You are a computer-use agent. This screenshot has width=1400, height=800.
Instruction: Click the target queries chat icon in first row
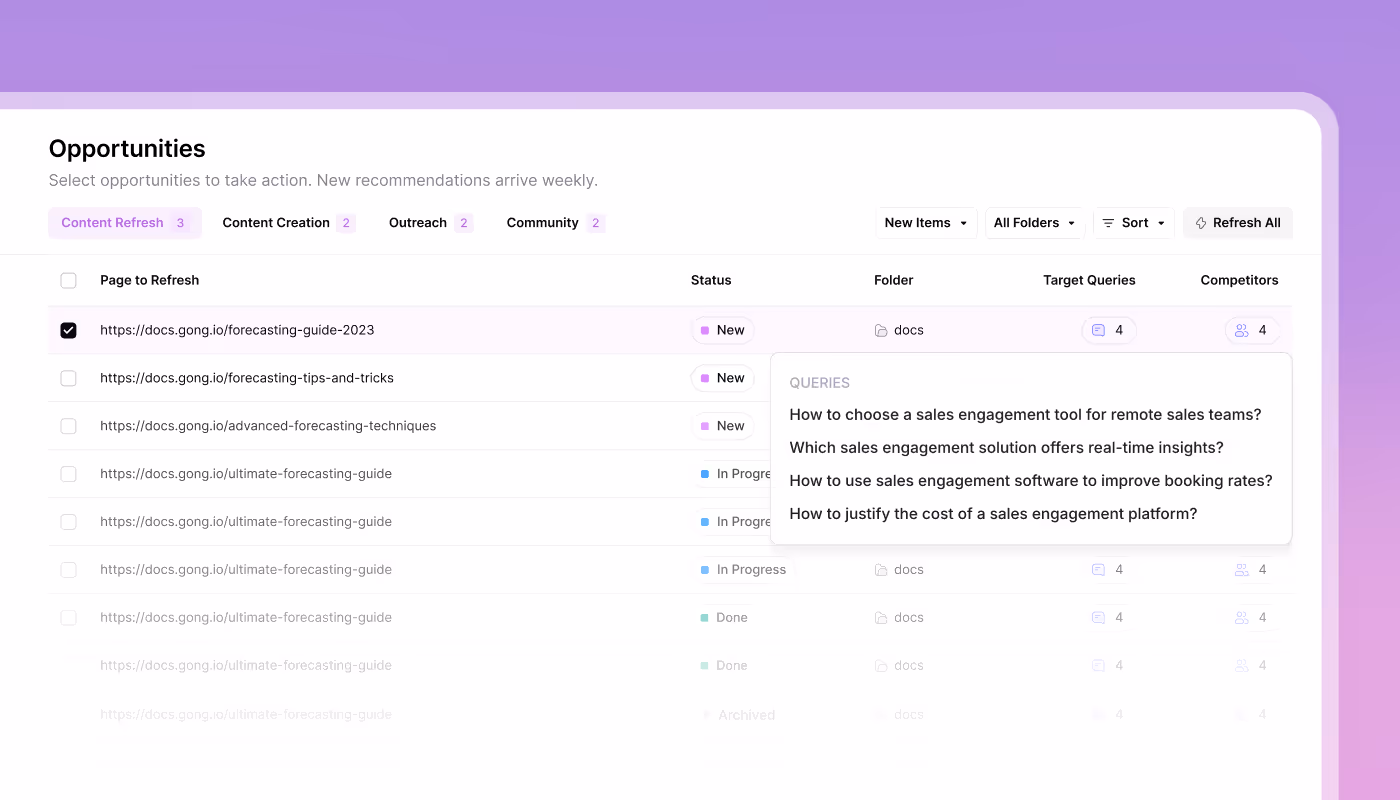[x=1098, y=330]
